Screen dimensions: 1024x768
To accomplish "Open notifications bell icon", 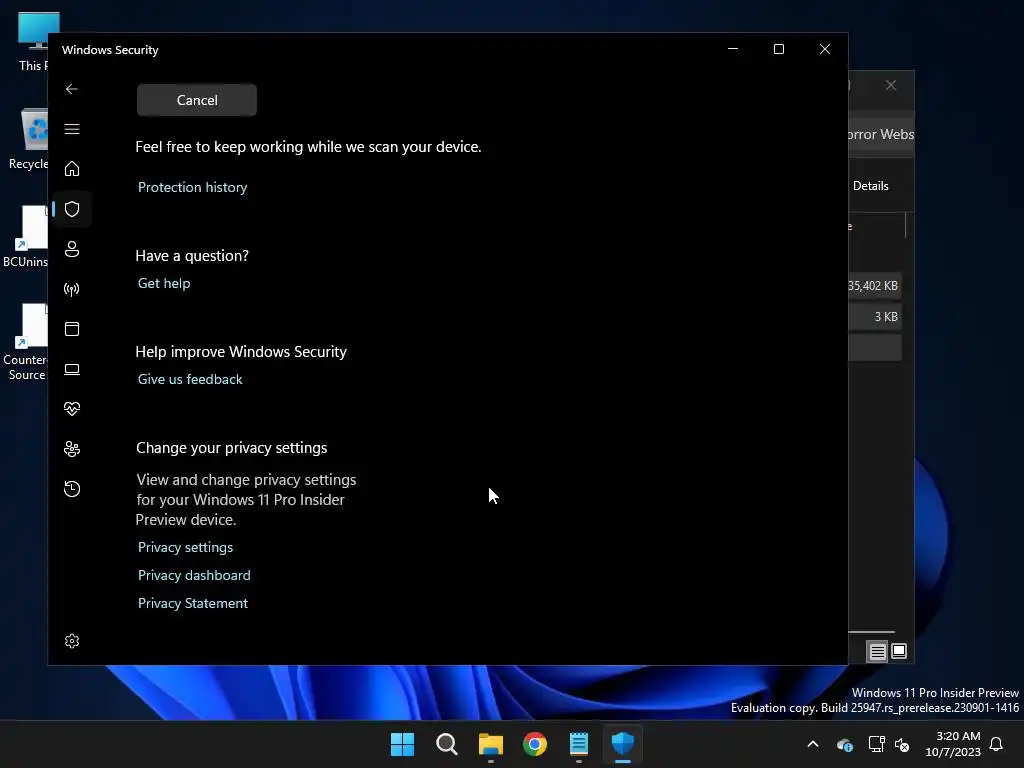I will (x=997, y=744).
